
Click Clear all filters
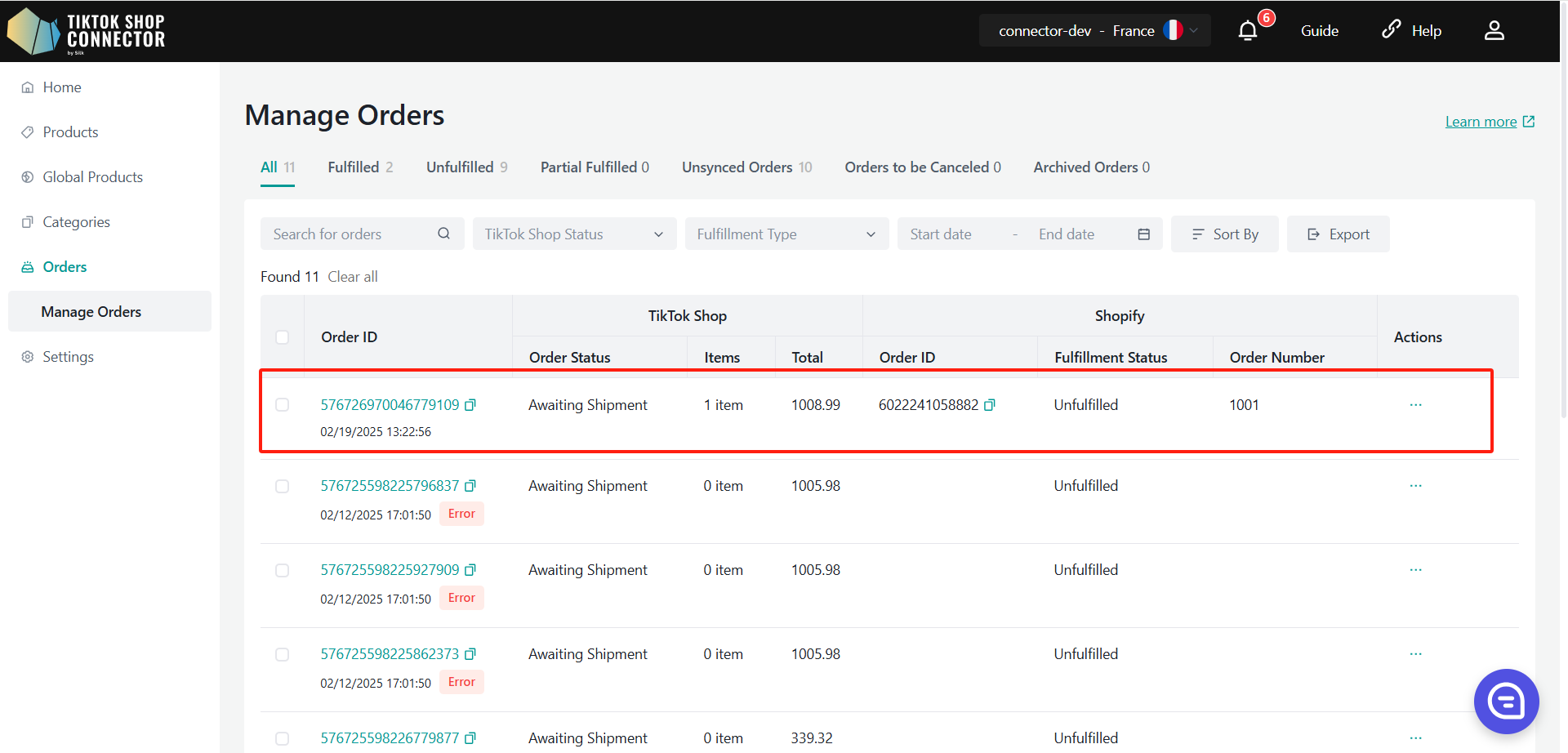(353, 277)
